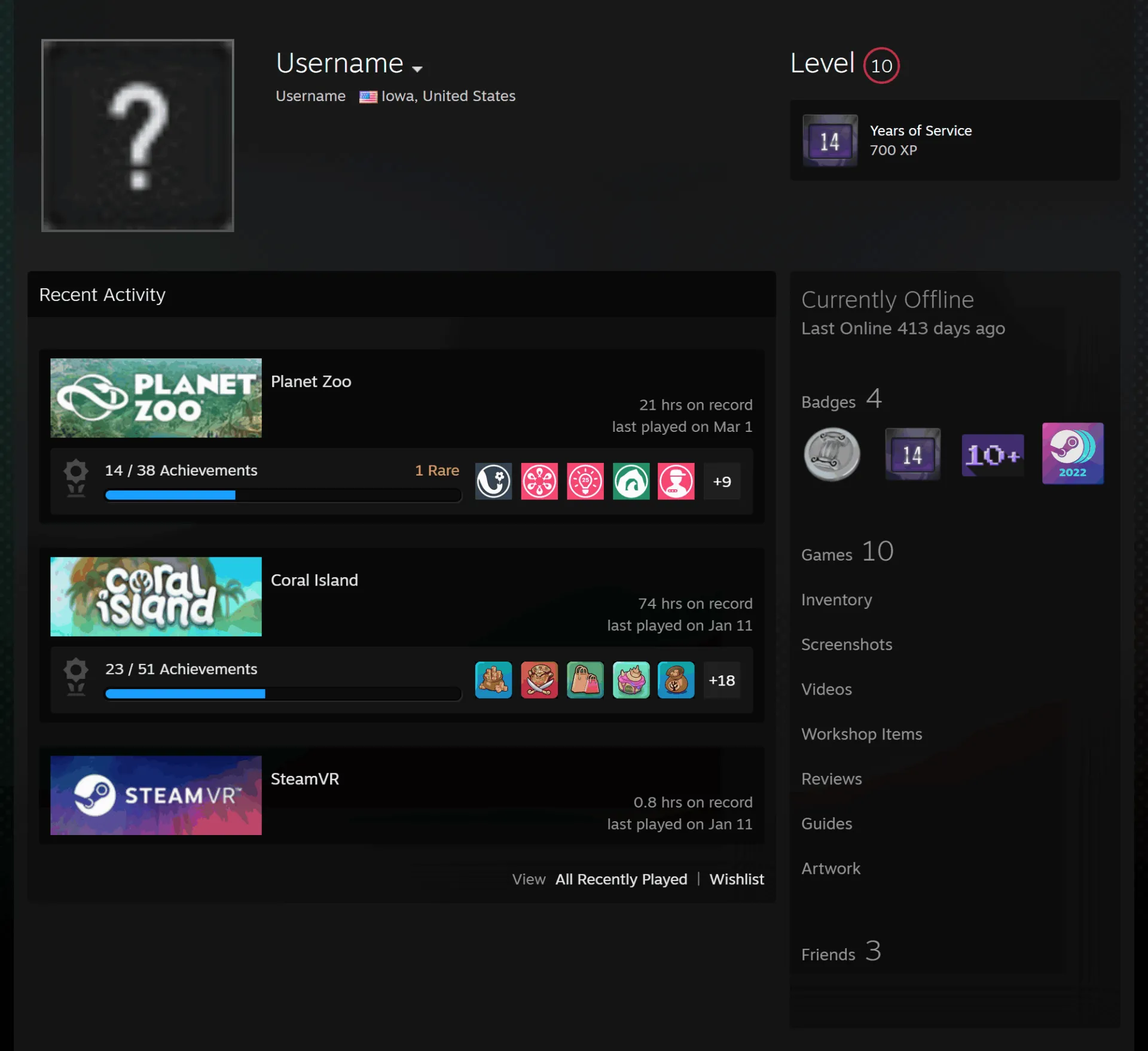The image size is (1148, 1051).
Task: Open the cupcake Coral Island achievement icon
Action: tap(631, 680)
